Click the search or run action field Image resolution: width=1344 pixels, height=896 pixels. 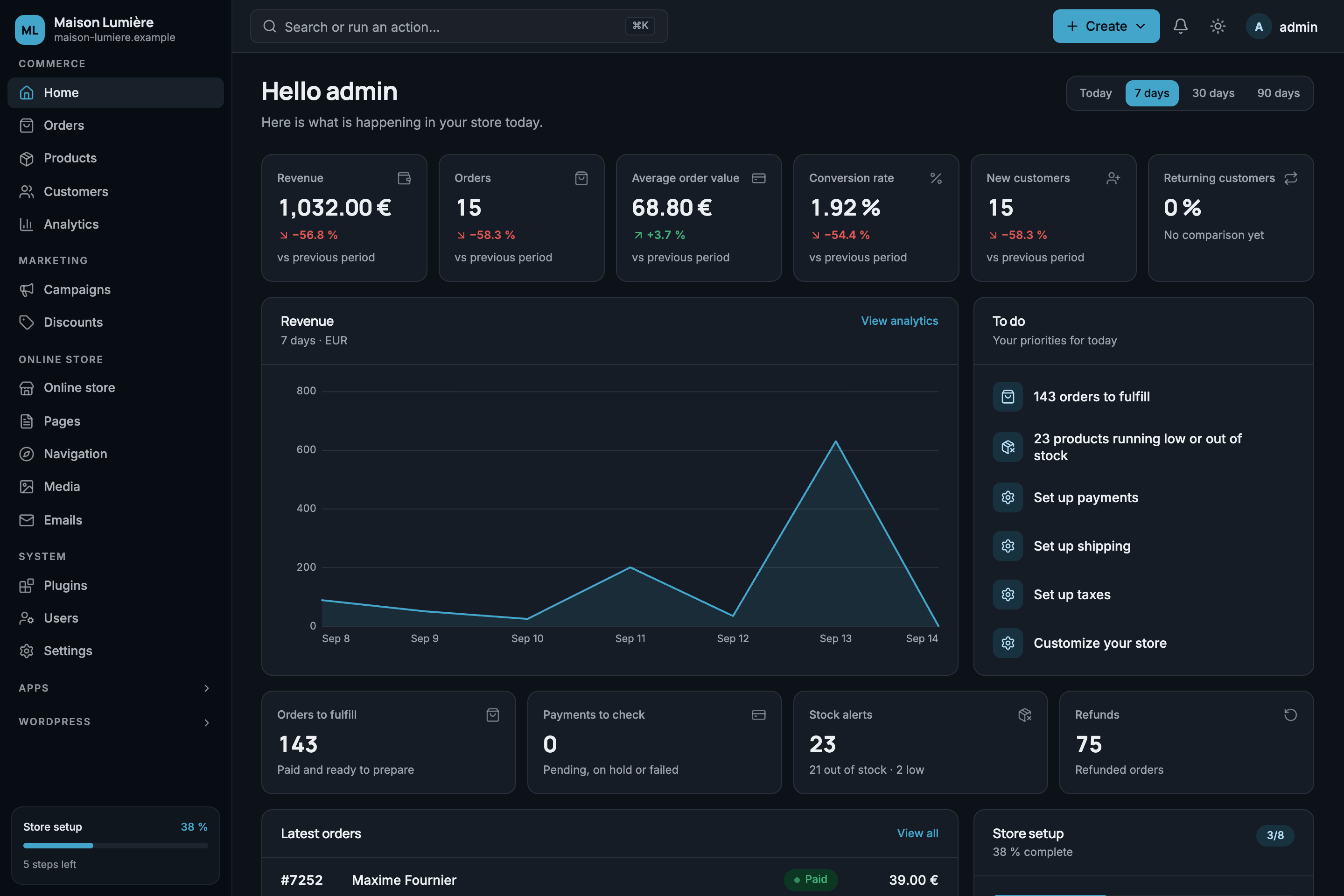(459, 26)
